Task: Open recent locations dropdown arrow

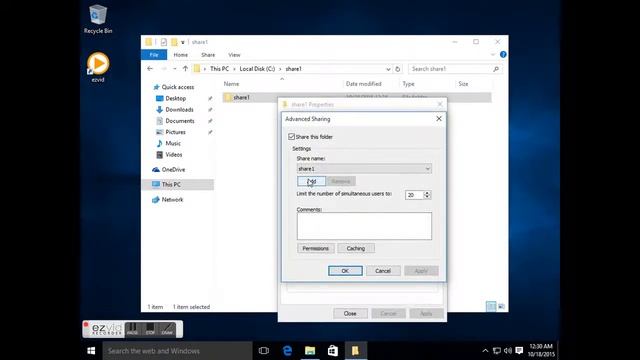Action: coord(175,69)
